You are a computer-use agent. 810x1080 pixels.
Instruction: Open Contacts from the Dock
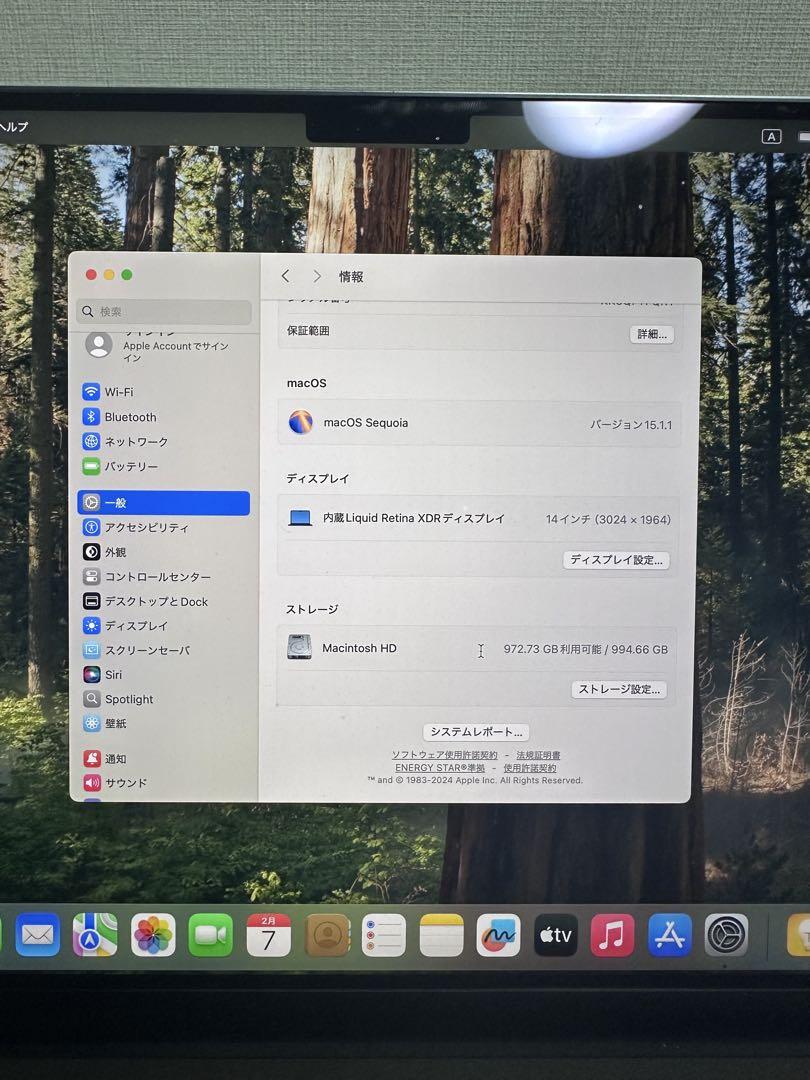click(326, 935)
